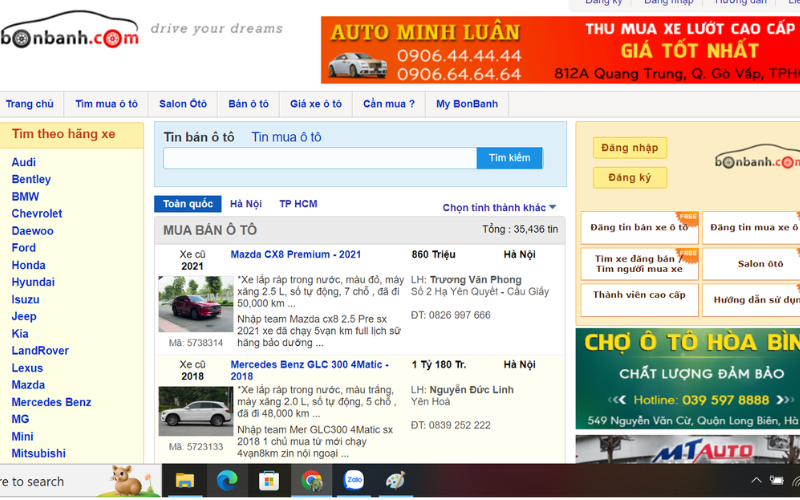Browse Audi cars in the sidebar

[x=23, y=162]
